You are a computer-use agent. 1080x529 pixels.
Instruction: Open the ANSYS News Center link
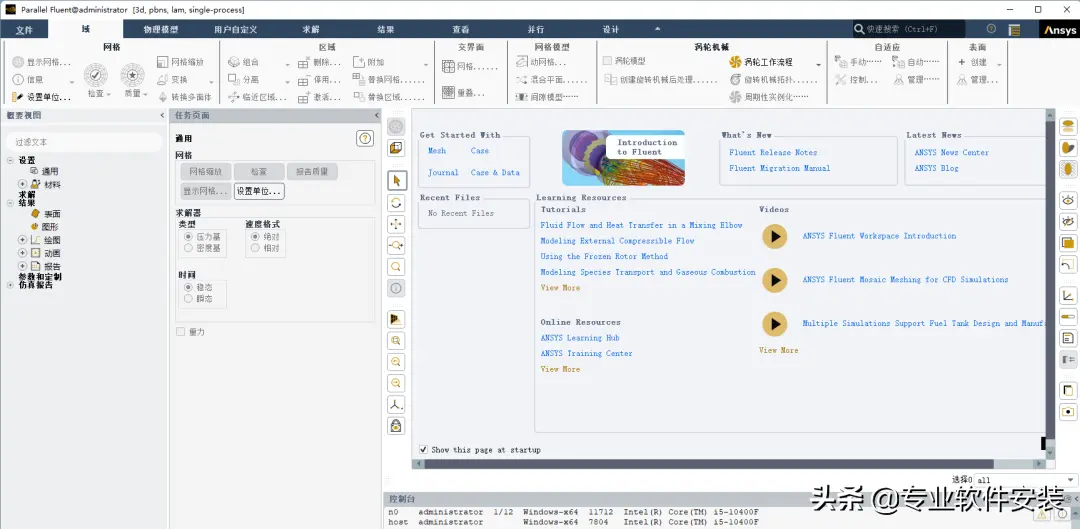pyautogui.click(x=951, y=152)
